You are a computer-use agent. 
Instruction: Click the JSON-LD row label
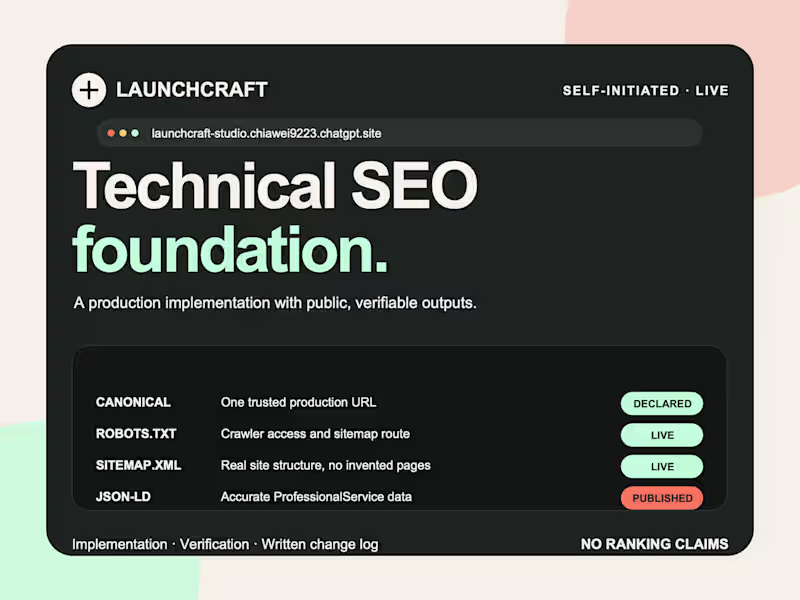123,497
